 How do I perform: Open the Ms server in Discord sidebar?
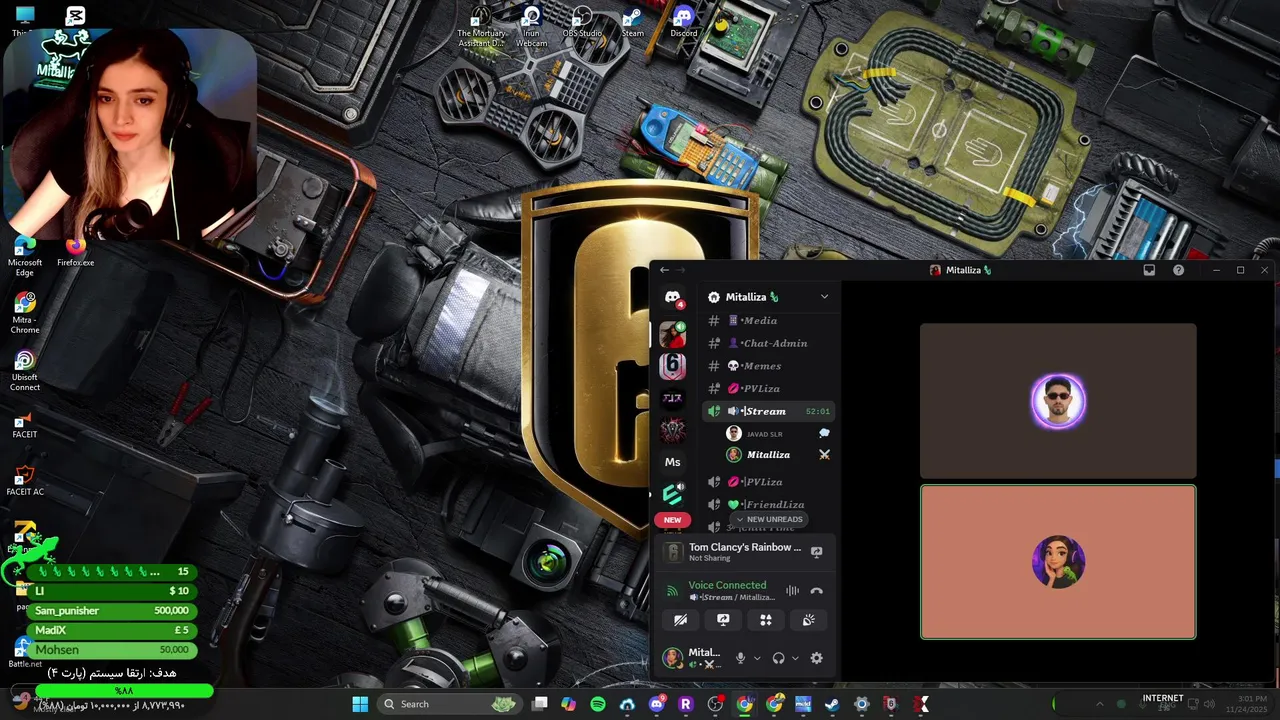point(673,462)
